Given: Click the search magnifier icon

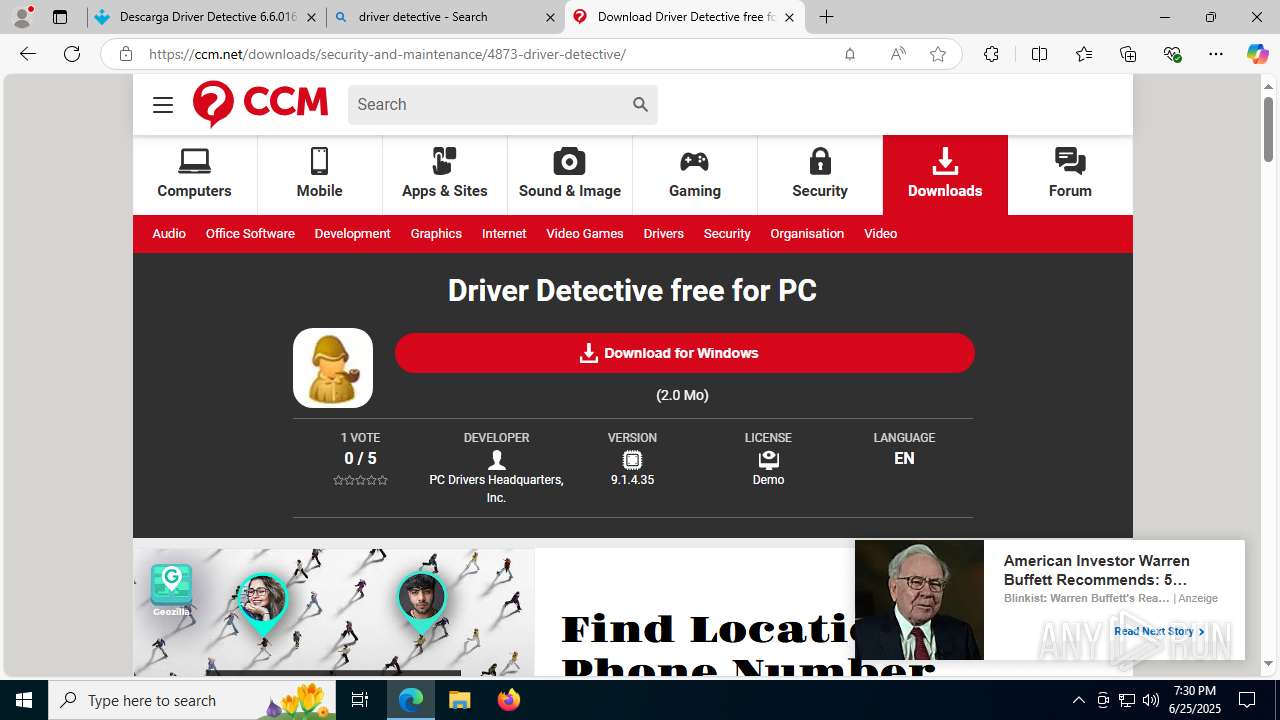Looking at the screenshot, I should pyautogui.click(x=640, y=104).
